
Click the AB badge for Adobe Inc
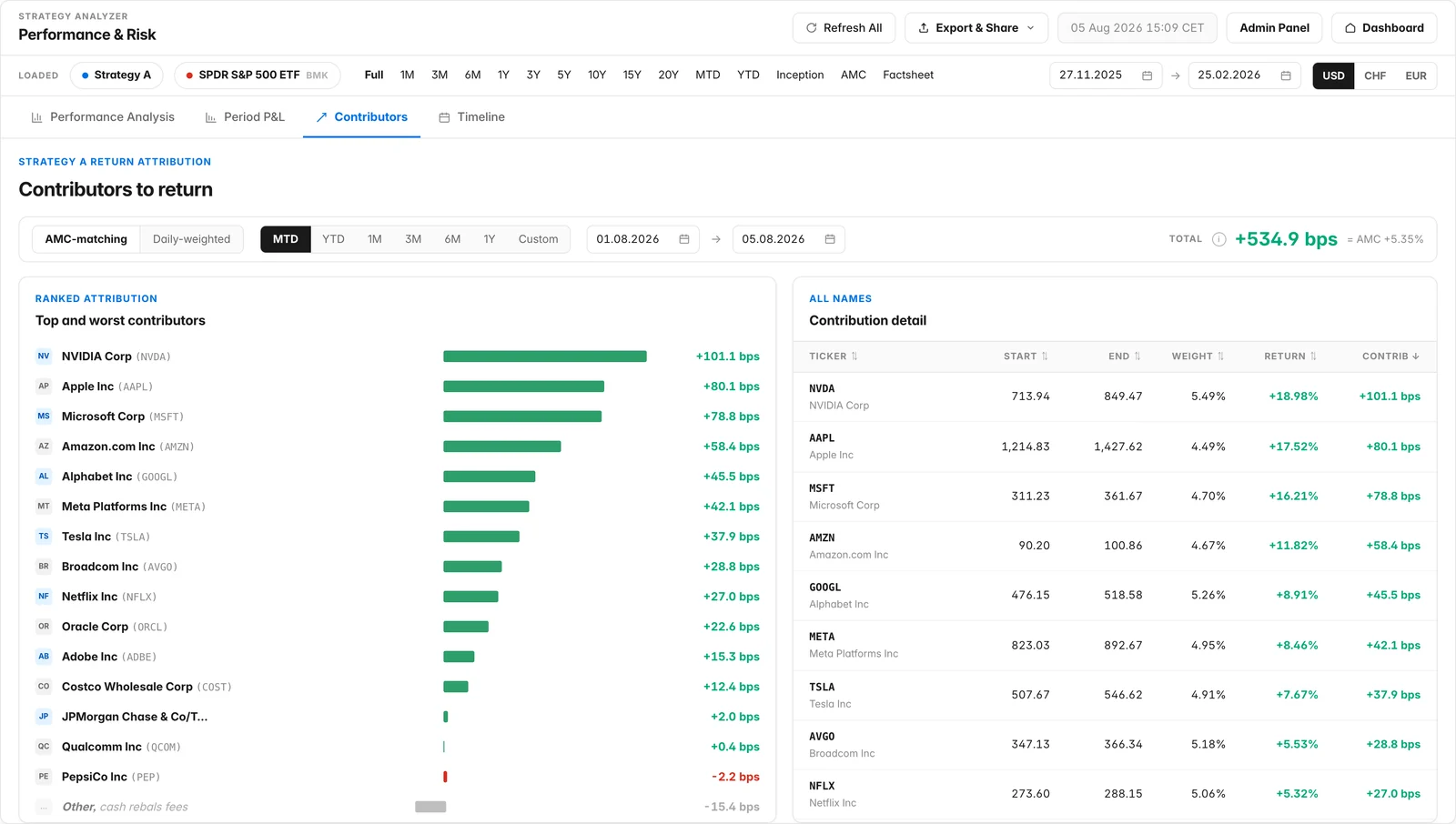tap(44, 657)
